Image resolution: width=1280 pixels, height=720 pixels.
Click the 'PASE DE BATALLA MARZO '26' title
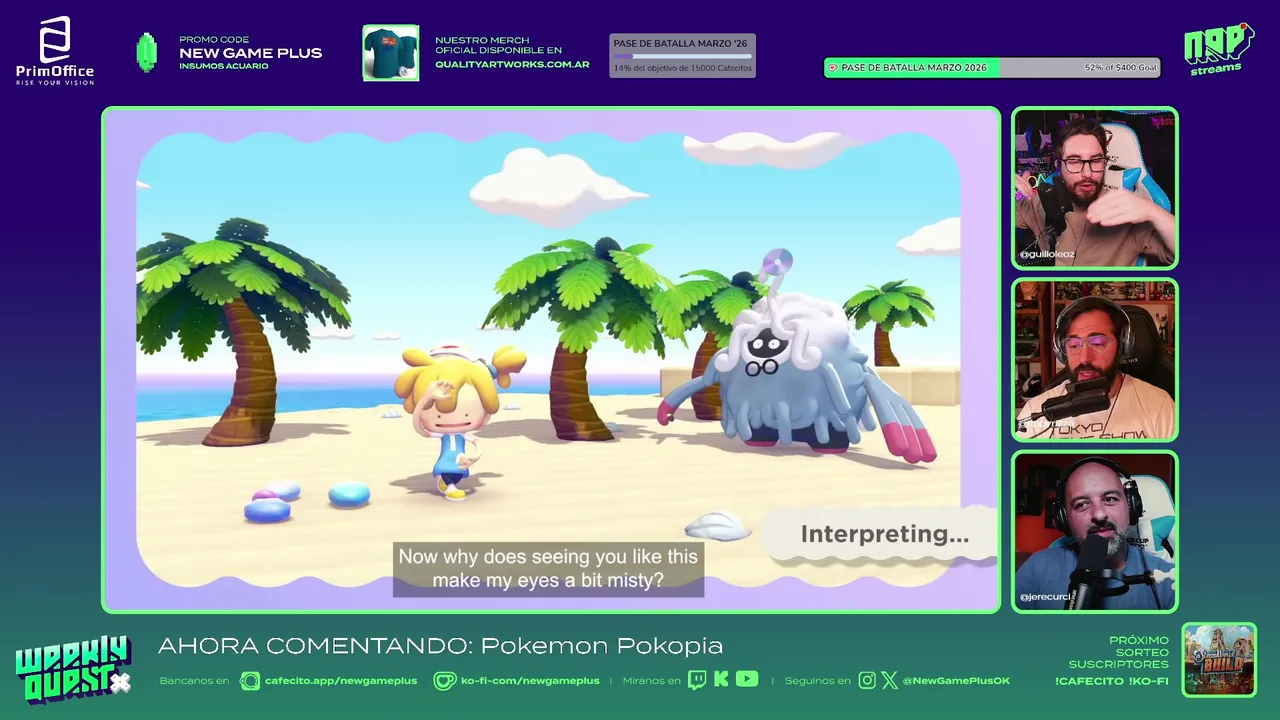(x=680, y=44)
